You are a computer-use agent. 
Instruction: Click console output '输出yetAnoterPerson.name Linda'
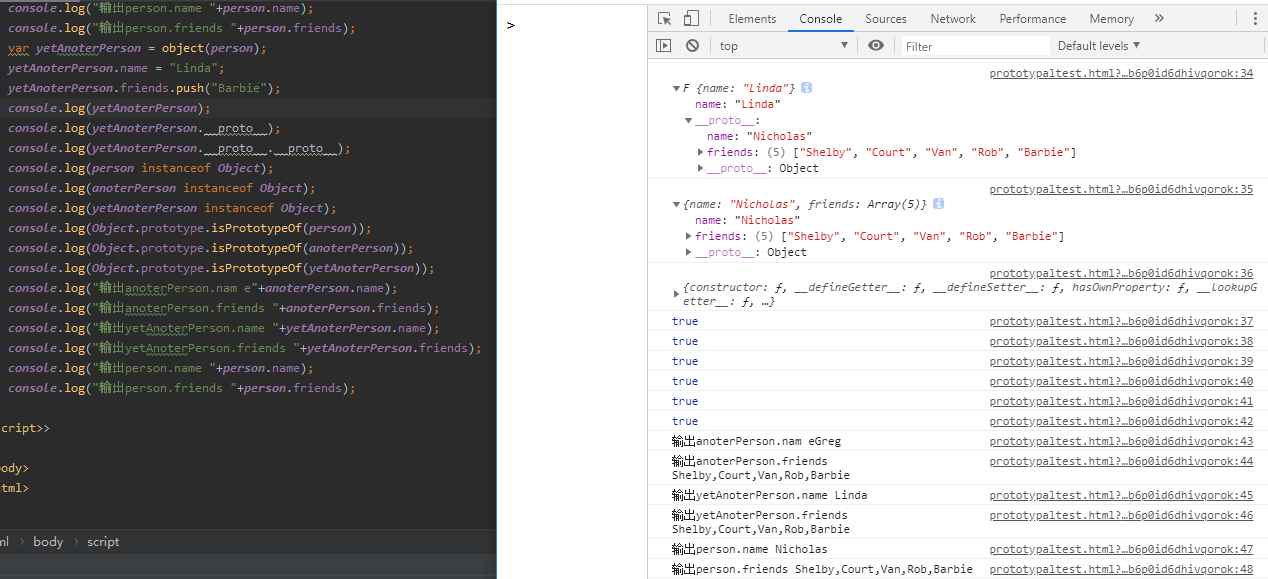coord(769,495)
